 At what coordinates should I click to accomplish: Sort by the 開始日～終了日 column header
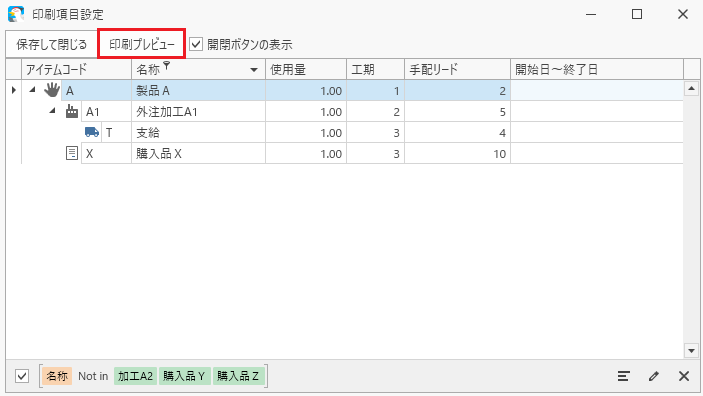point(597,70)
